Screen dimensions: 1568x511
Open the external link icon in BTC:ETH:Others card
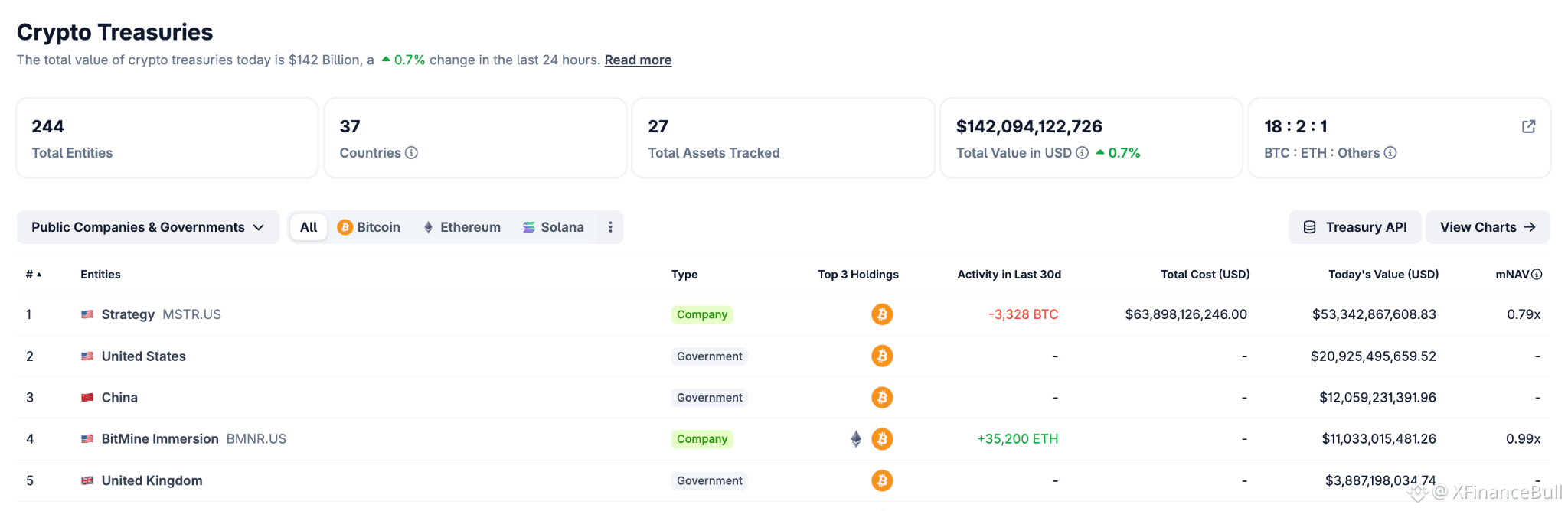click(x=1528, y=127)
